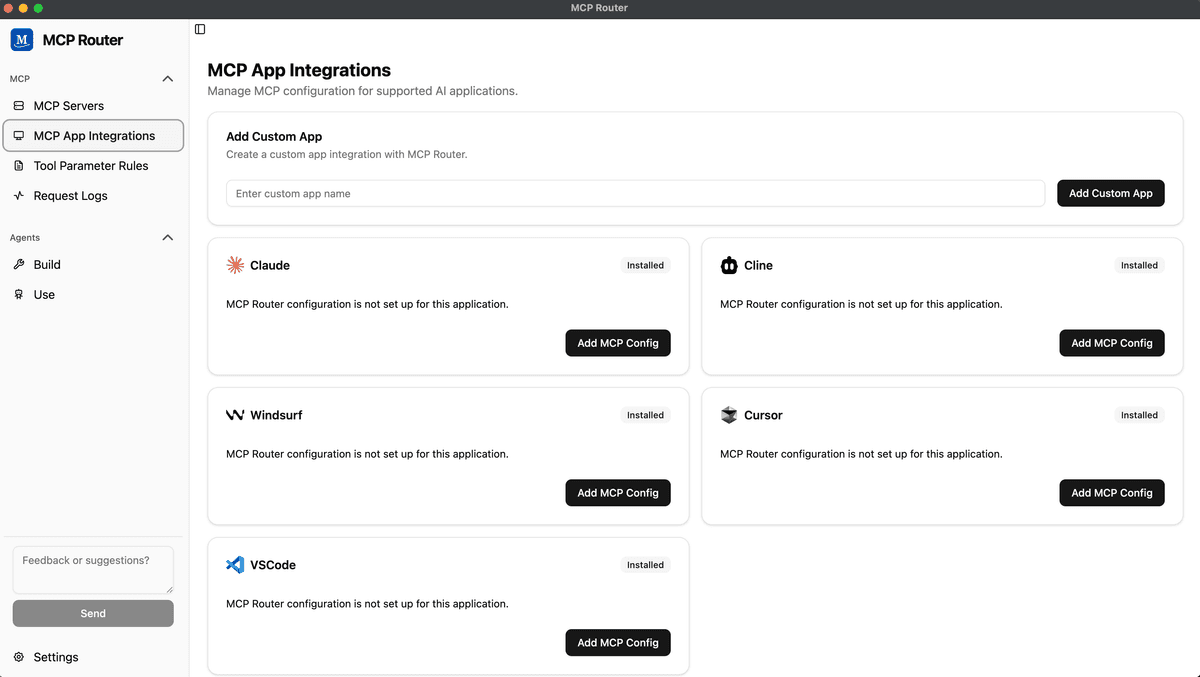The width and height of the screenshot is (1200, 677).
Task: Select Use under Agents
Action: coord(44,295)
